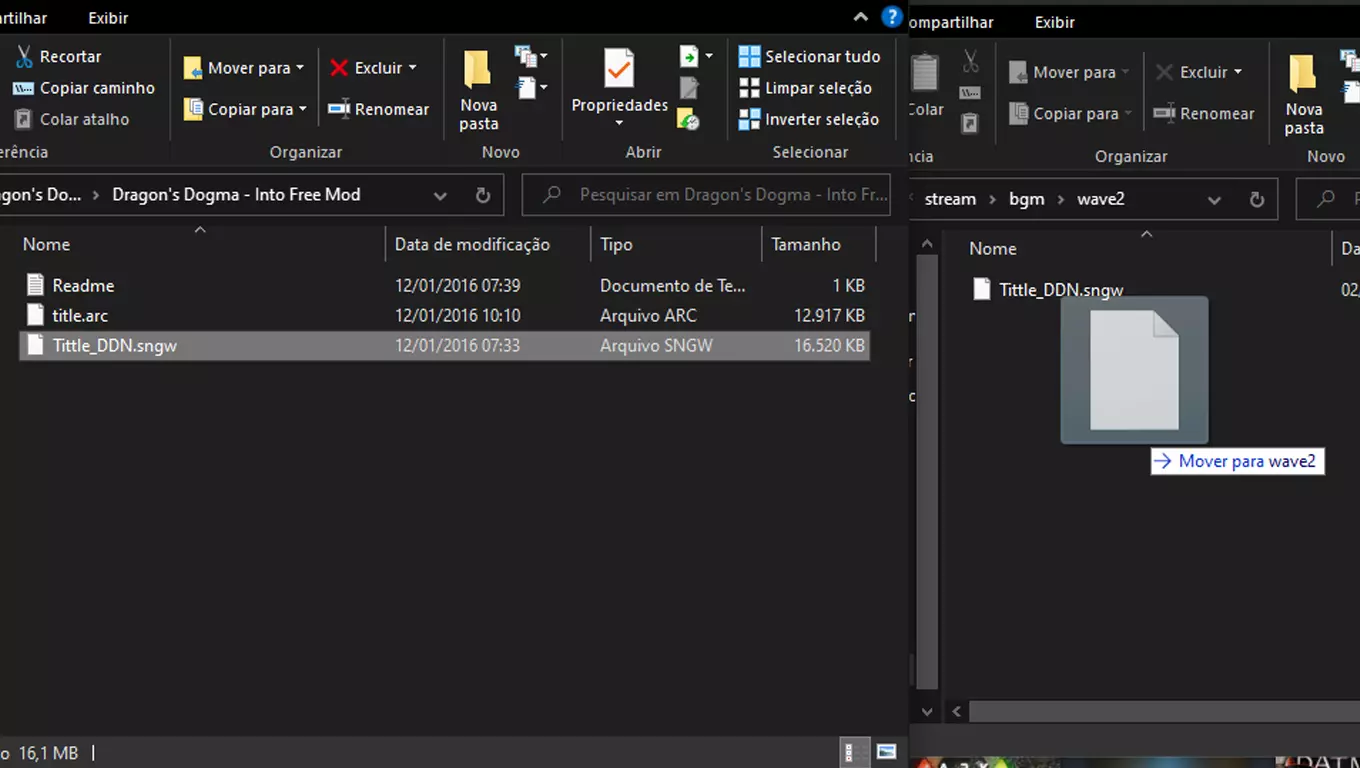This screenshot has width=1360, height=768.
Task: Open Help with the blue question mark
Action: coord(891,17)
